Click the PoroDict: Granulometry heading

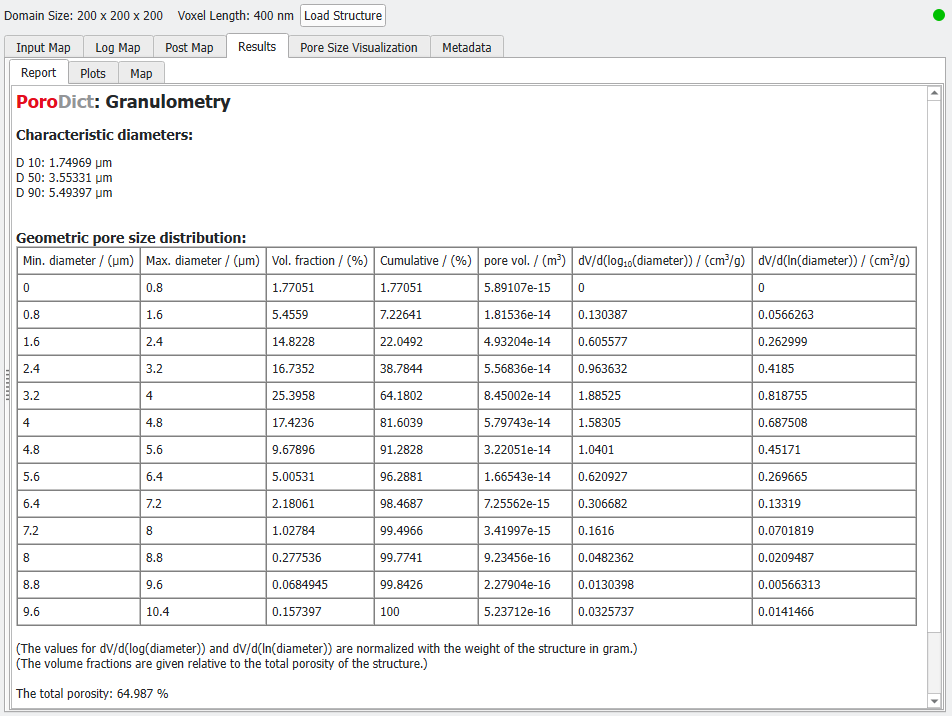click(x=123, y=101)
